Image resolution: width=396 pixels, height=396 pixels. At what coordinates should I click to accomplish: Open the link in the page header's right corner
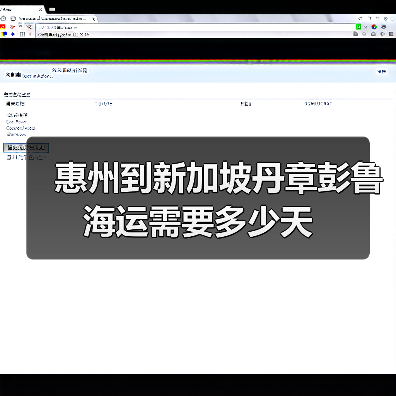[381, 71]
